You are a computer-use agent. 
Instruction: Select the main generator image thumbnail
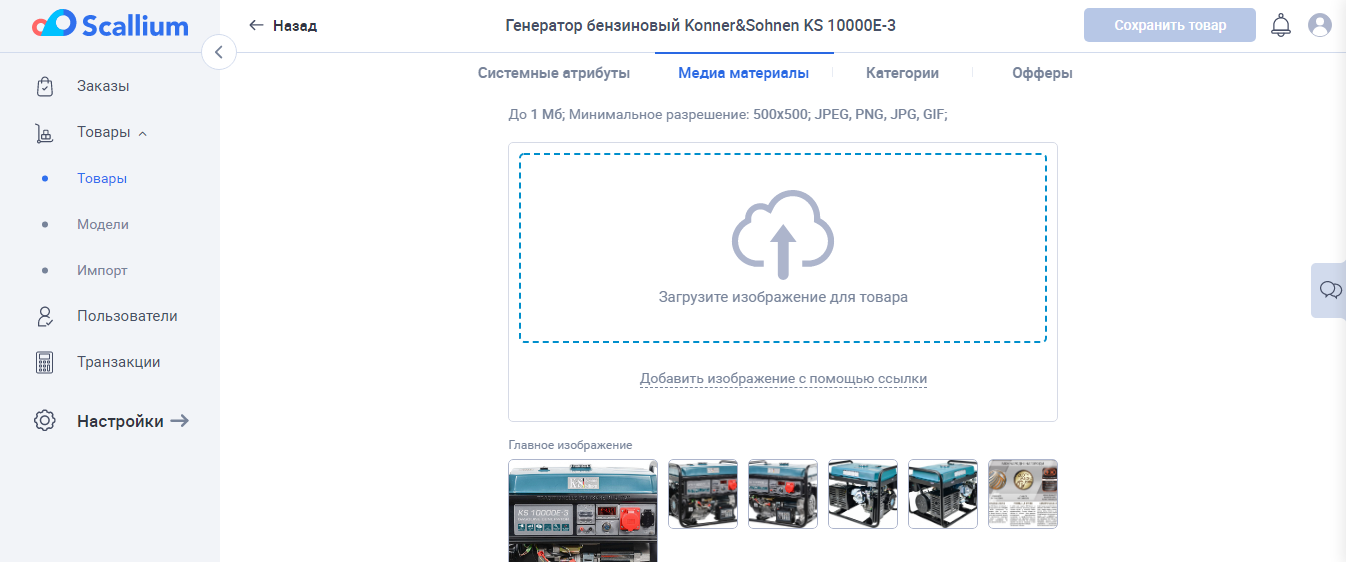[583, 511]
